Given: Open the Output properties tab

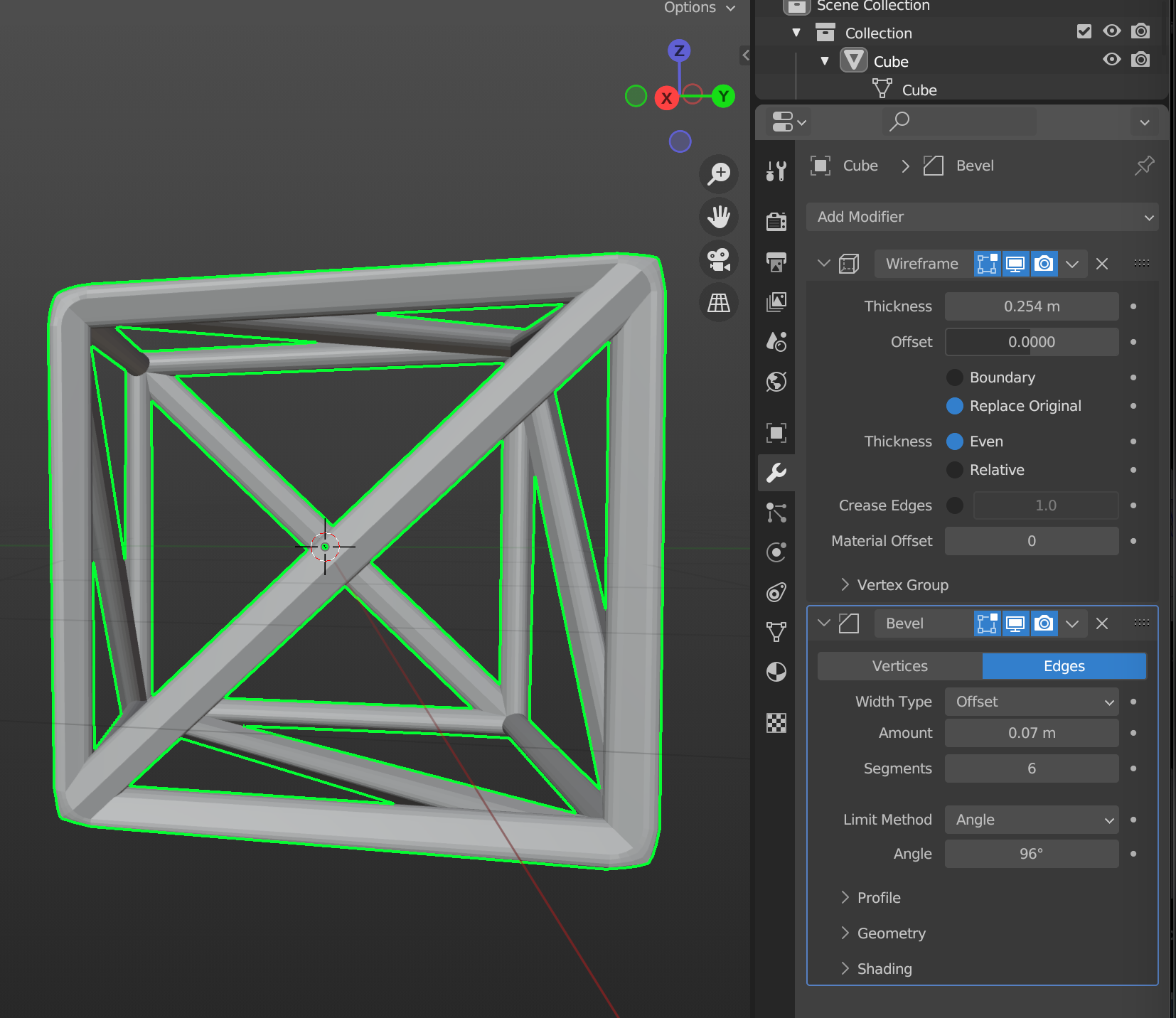Looking at the screenshot, I should click(x=776, y=262).
